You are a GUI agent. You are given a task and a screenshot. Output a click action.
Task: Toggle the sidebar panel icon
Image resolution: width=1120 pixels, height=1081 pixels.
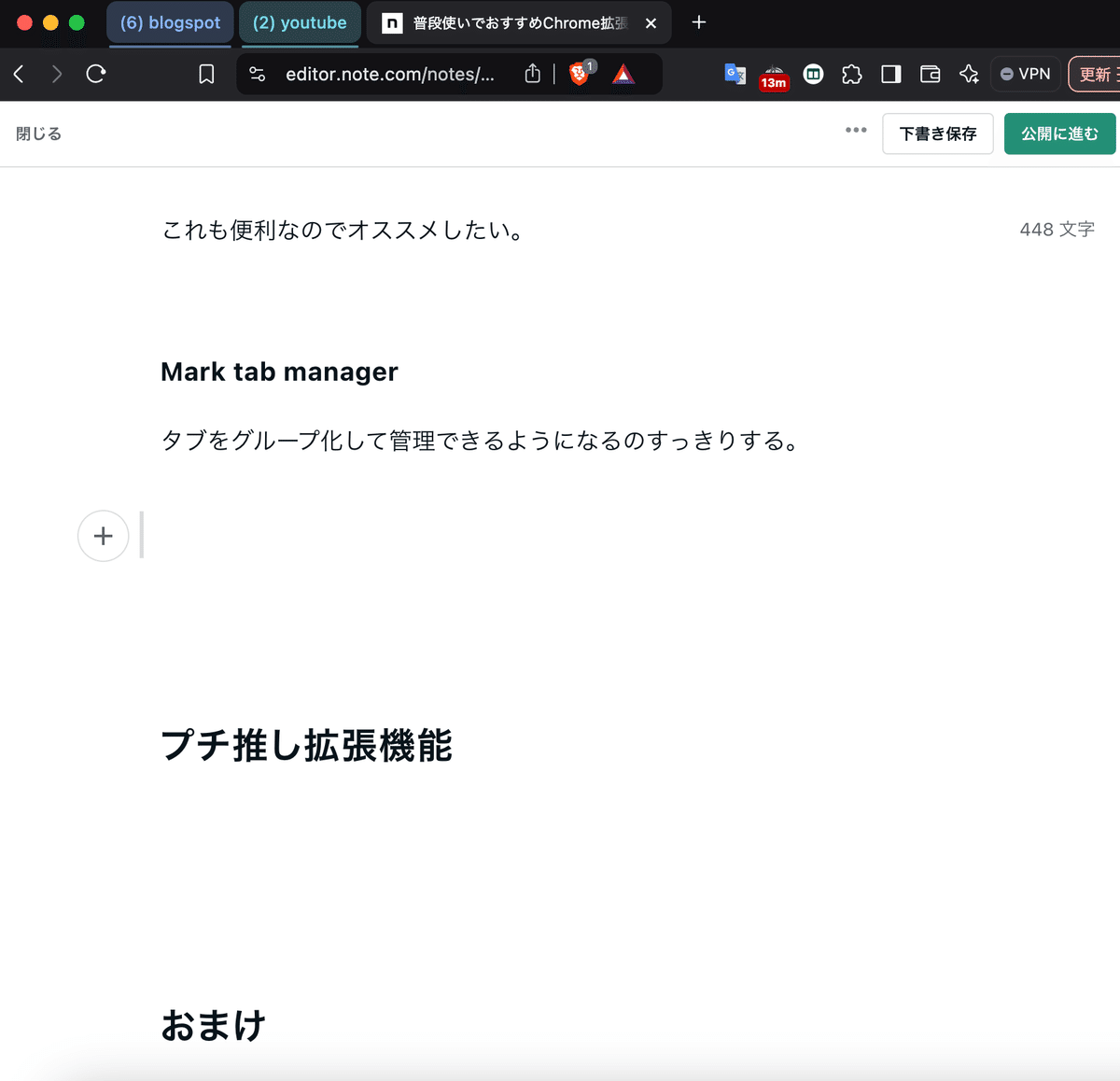[x=890, y=74]
